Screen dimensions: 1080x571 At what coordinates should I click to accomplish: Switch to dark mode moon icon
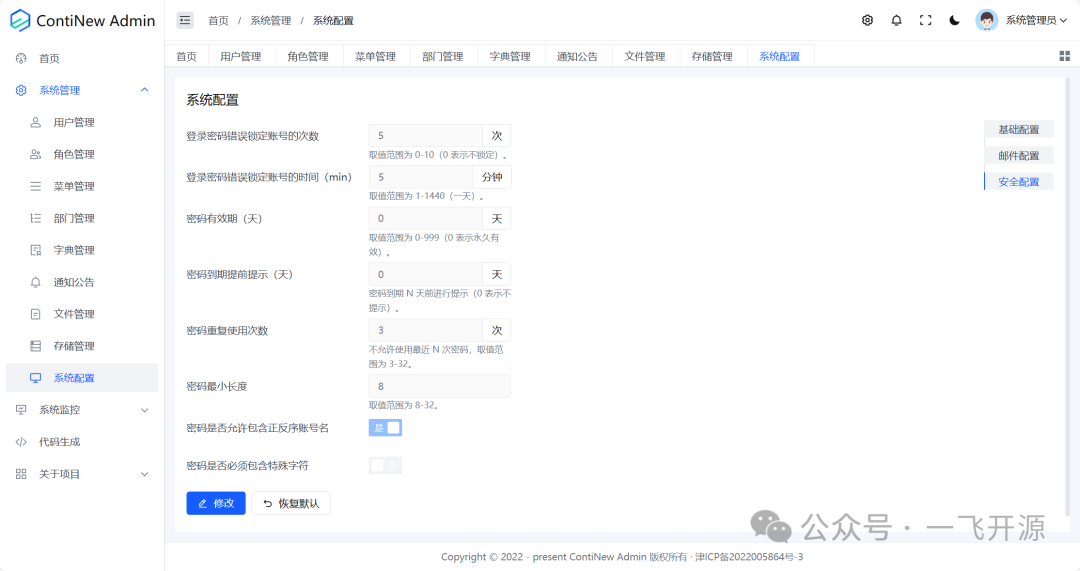tap(955, 21)
